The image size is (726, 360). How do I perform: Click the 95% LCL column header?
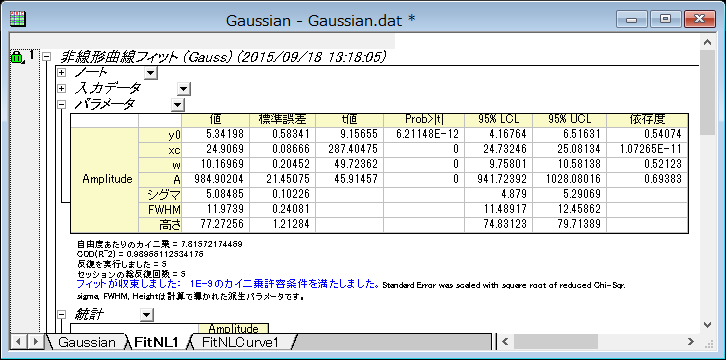pos(499,119)
